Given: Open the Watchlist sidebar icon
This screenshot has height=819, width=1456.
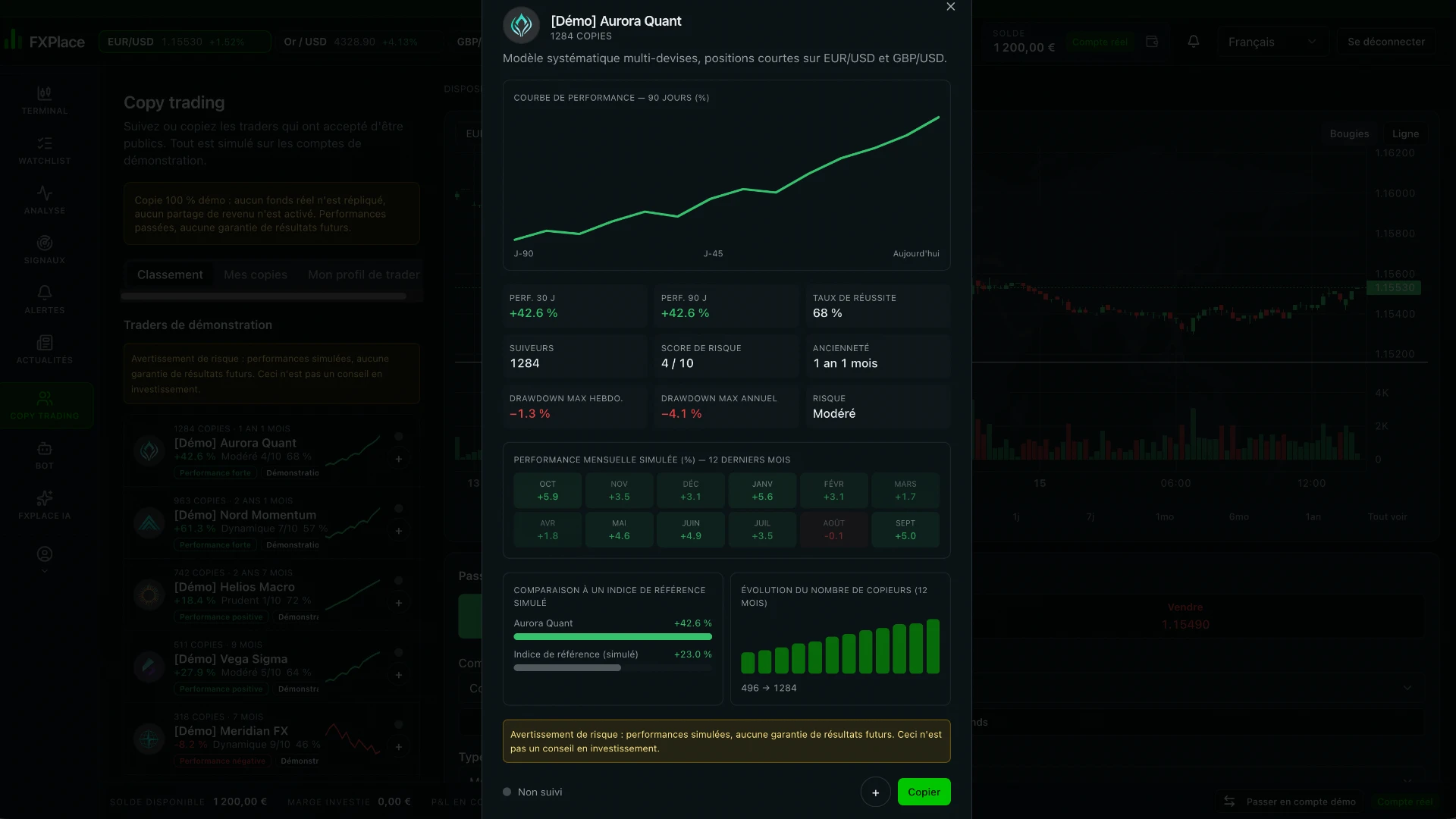Looking at the screenshot, I should [x=45, y=150].
